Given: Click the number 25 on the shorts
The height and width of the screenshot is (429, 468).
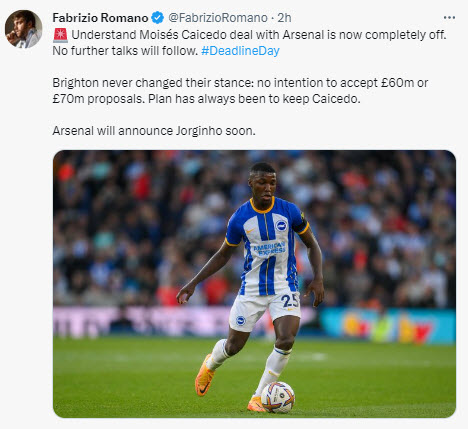Looking at the screenshot, I should [x=290, y=301].
